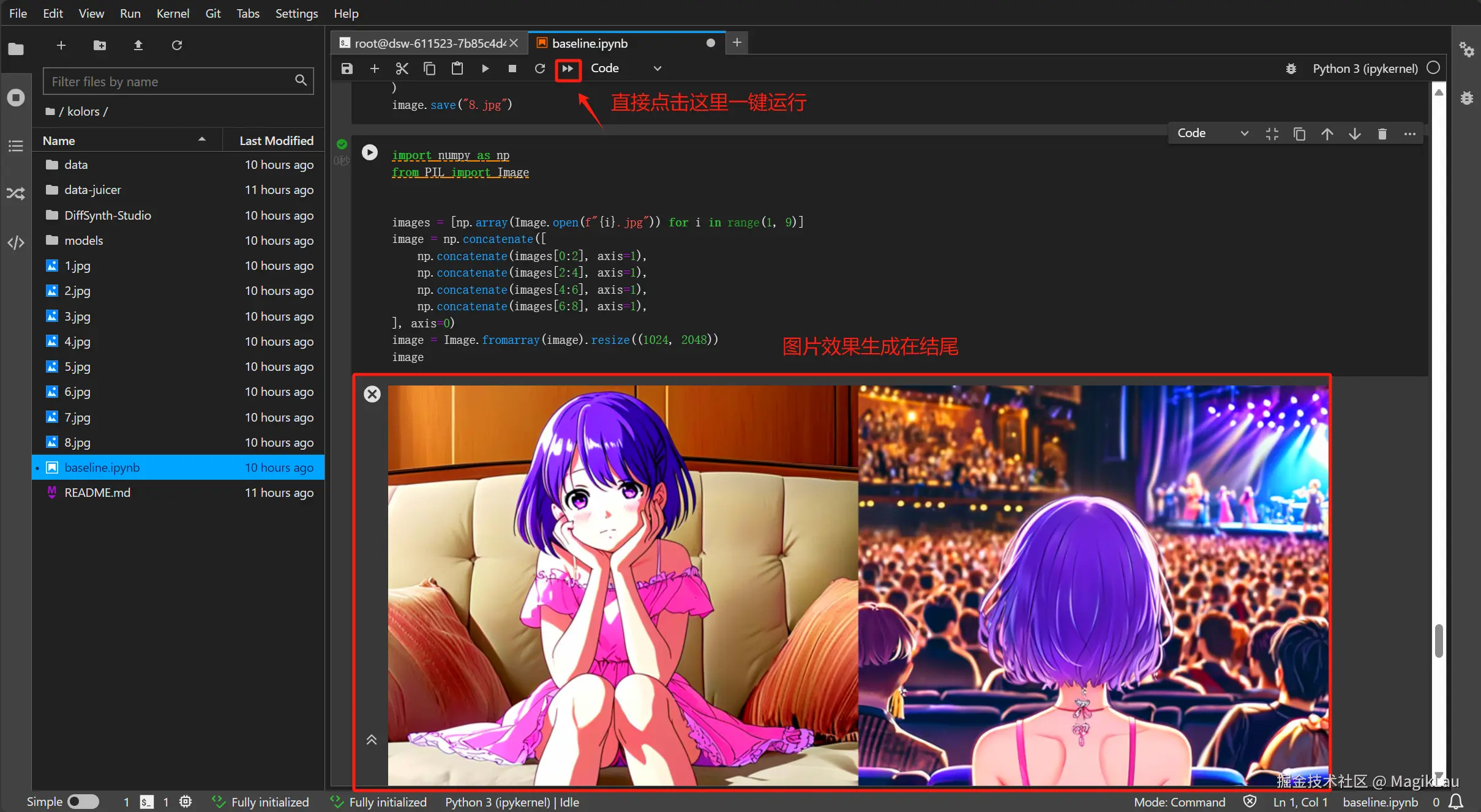The image size is (1481, 812).
Task: Open the debugger panel on the right sidebar
Action: click(x=1467, y=98)
